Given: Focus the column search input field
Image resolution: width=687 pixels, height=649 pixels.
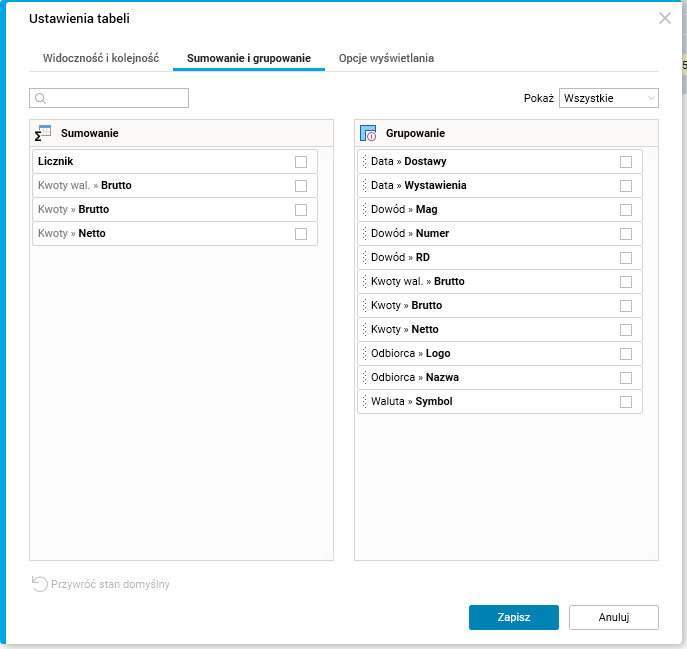Looking at the screenshot, I should [x=117, y=98].
